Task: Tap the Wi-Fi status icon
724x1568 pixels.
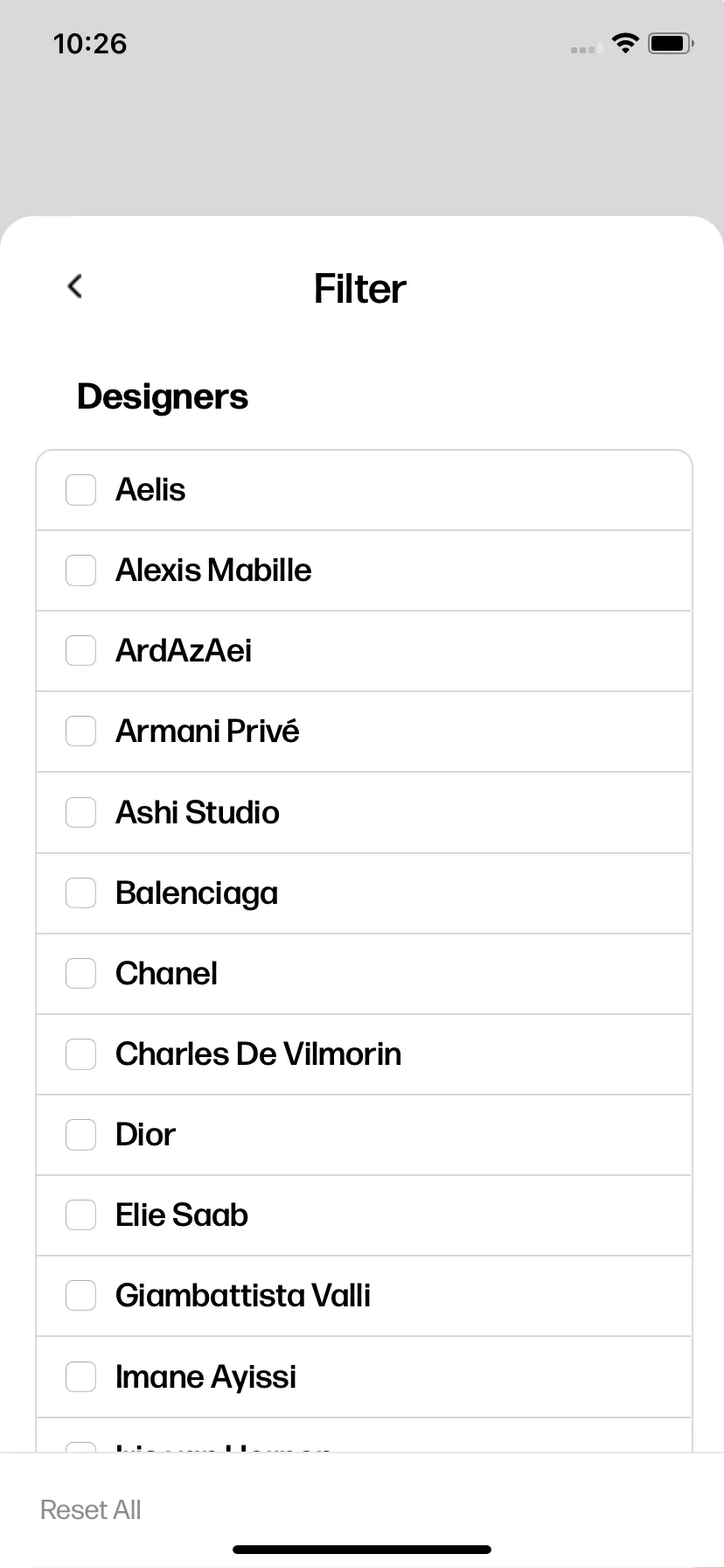Action: (x=625, y=43)
